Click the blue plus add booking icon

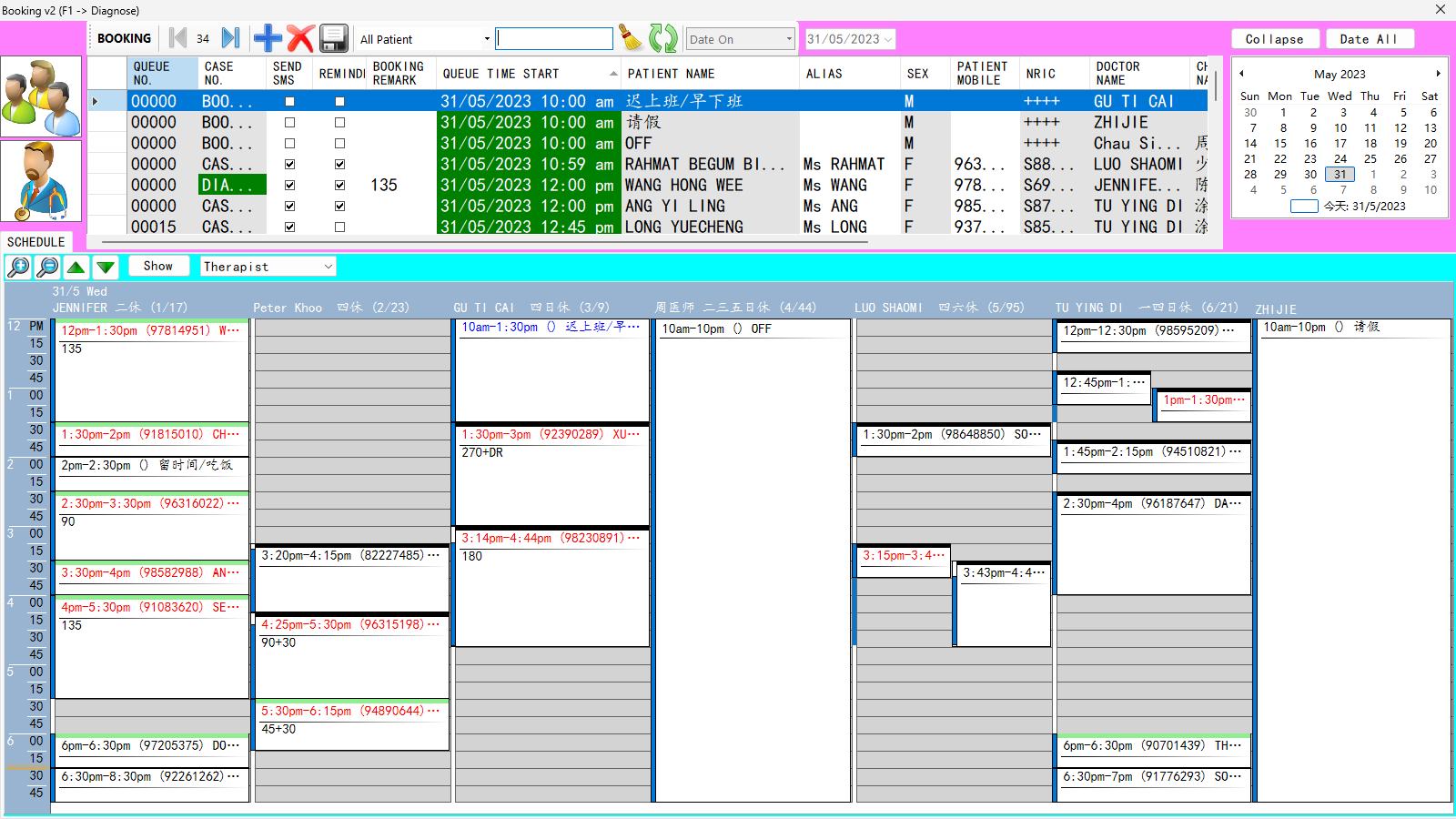(268, 38)
